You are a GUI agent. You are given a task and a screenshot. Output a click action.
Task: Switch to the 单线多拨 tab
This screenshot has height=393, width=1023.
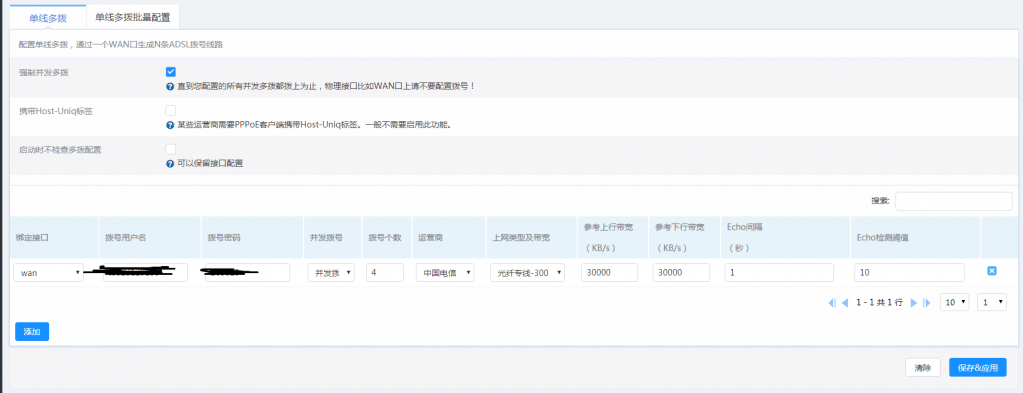tap(48, 18)
